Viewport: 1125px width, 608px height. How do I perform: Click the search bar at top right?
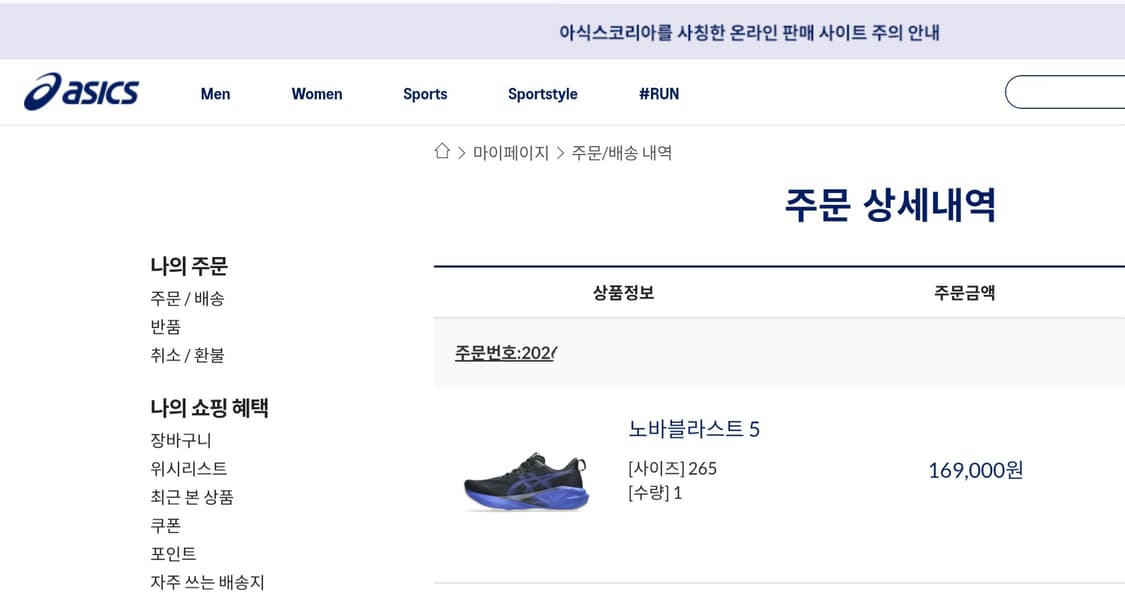1070,91
